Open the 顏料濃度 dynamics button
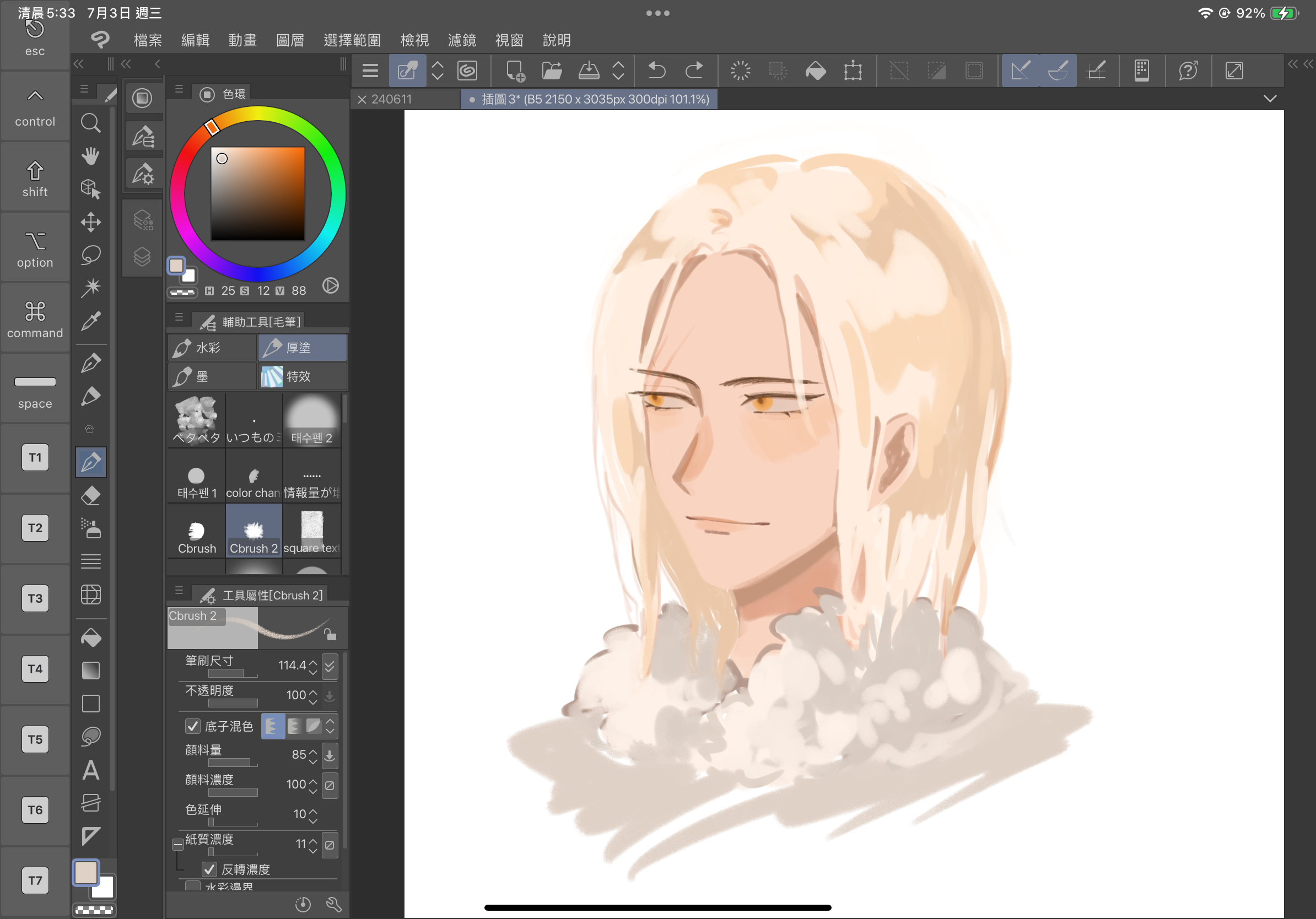1316x919 pixels. click(330, 786)
